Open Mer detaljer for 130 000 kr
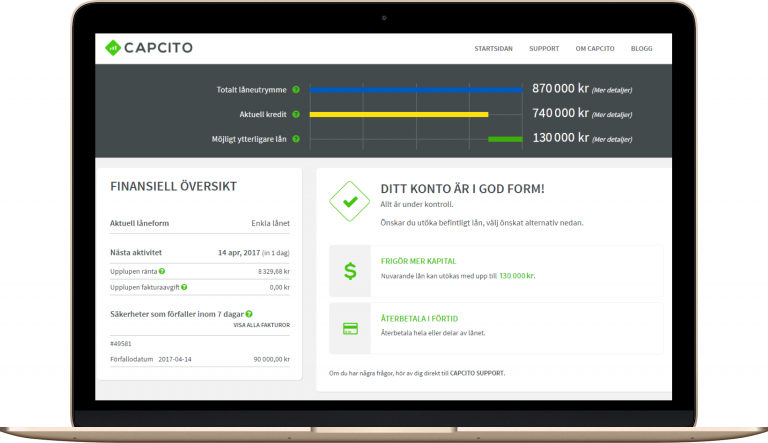 [612, 140]
